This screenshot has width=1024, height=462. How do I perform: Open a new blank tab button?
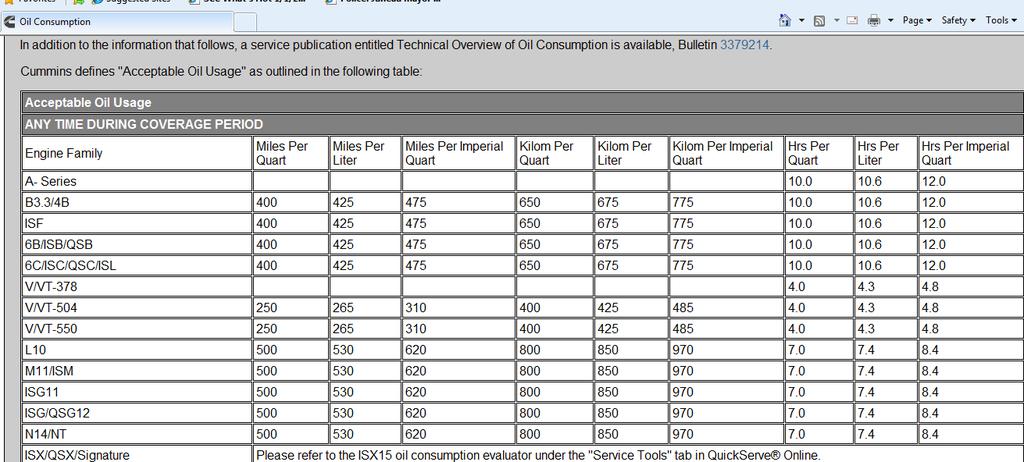(x=245, y=22)
